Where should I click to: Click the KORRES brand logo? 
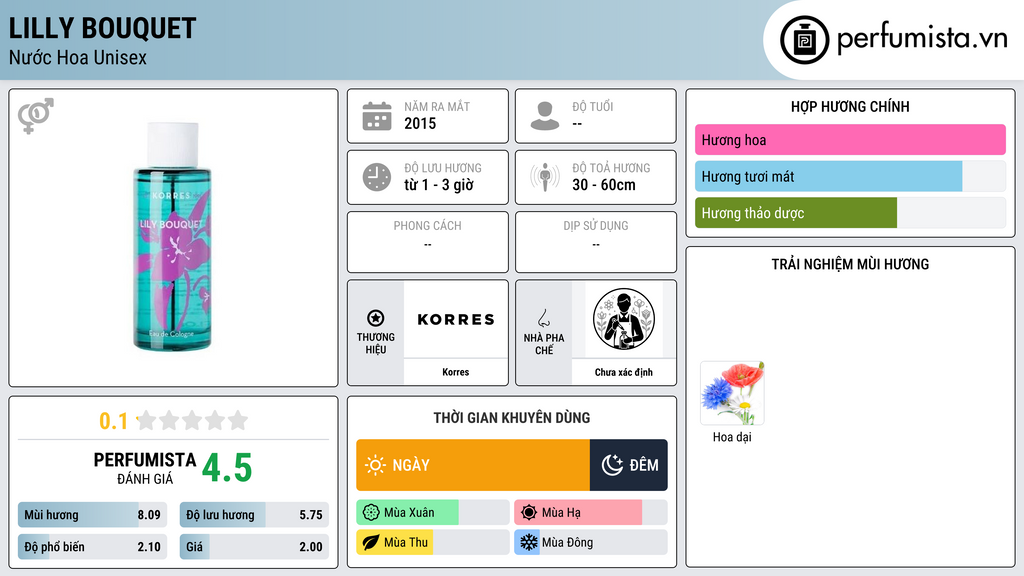[x=456, y=319]
